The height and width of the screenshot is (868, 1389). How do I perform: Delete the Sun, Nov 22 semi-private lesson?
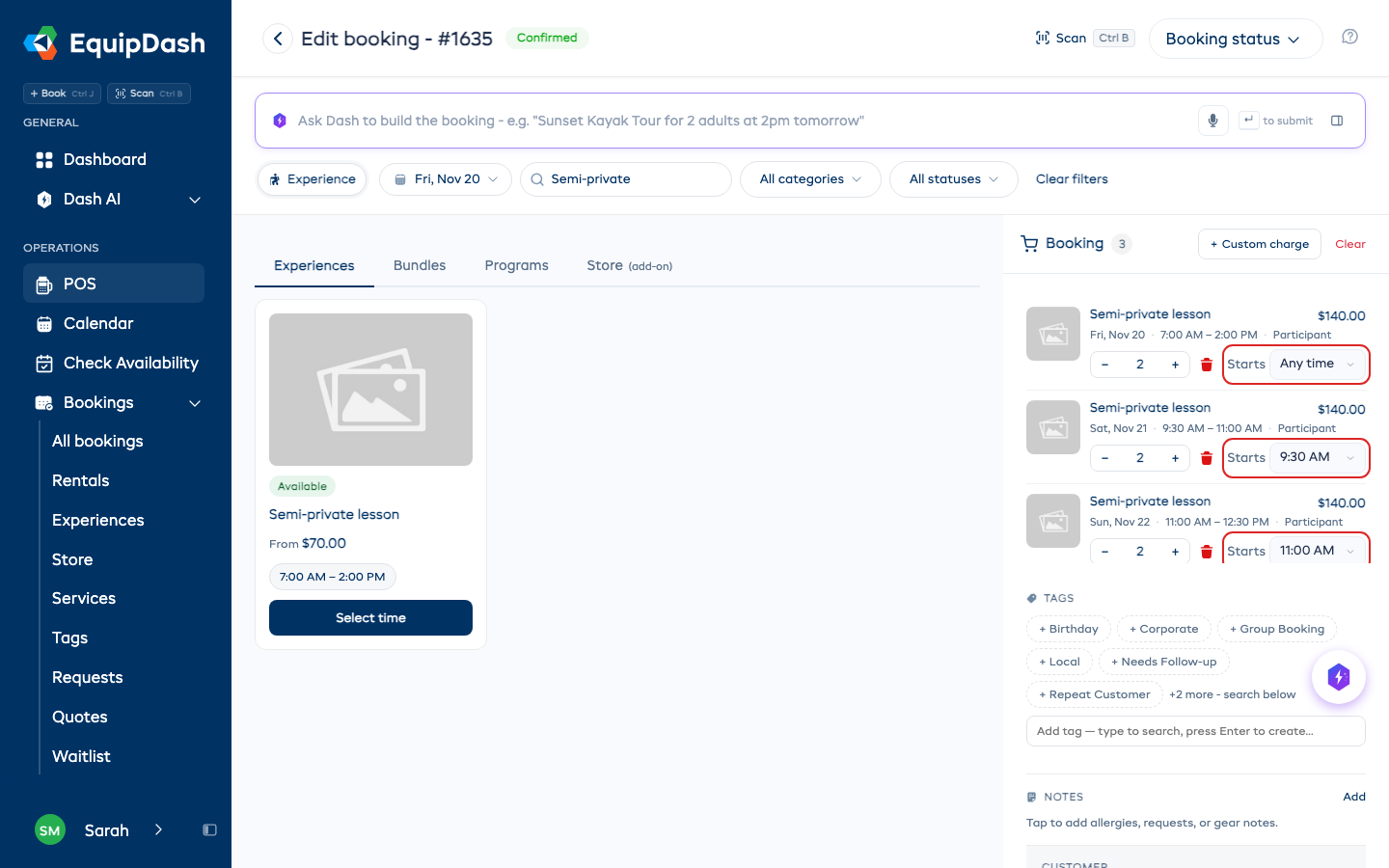(1206, 552)
